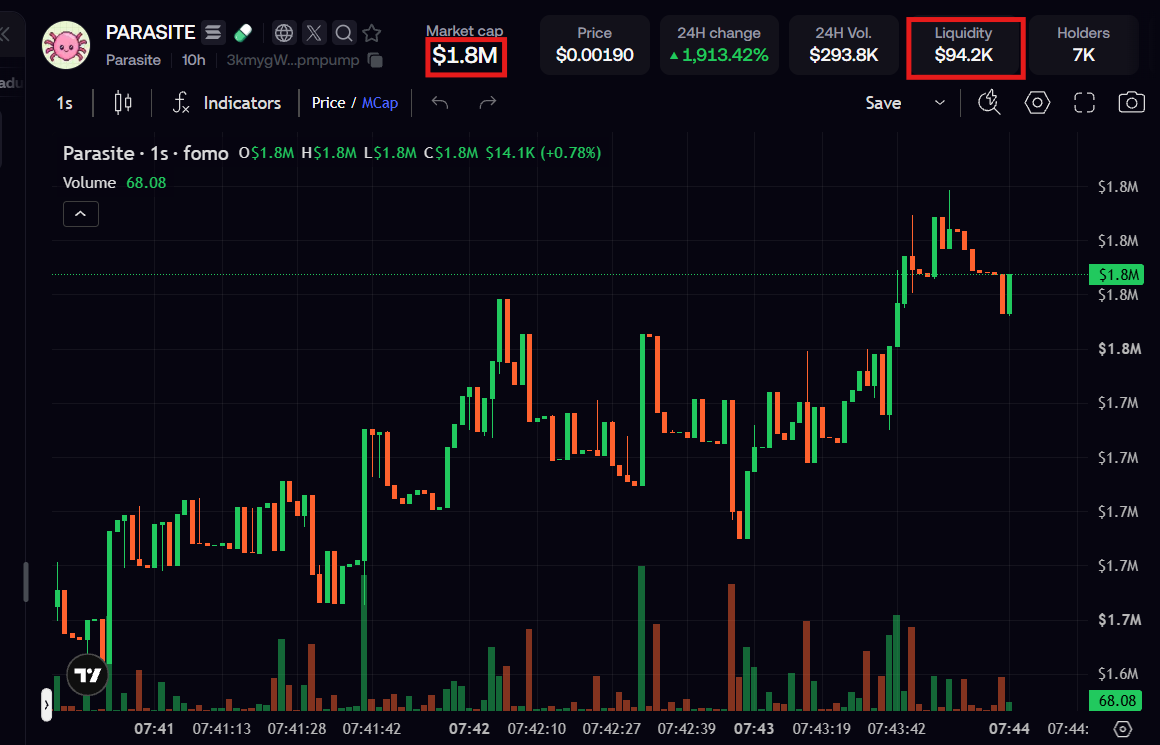Screen dimensions: 1160x745
Task: Click the 24H Vol. $293.8K box
Action: (x=843, y=45)
